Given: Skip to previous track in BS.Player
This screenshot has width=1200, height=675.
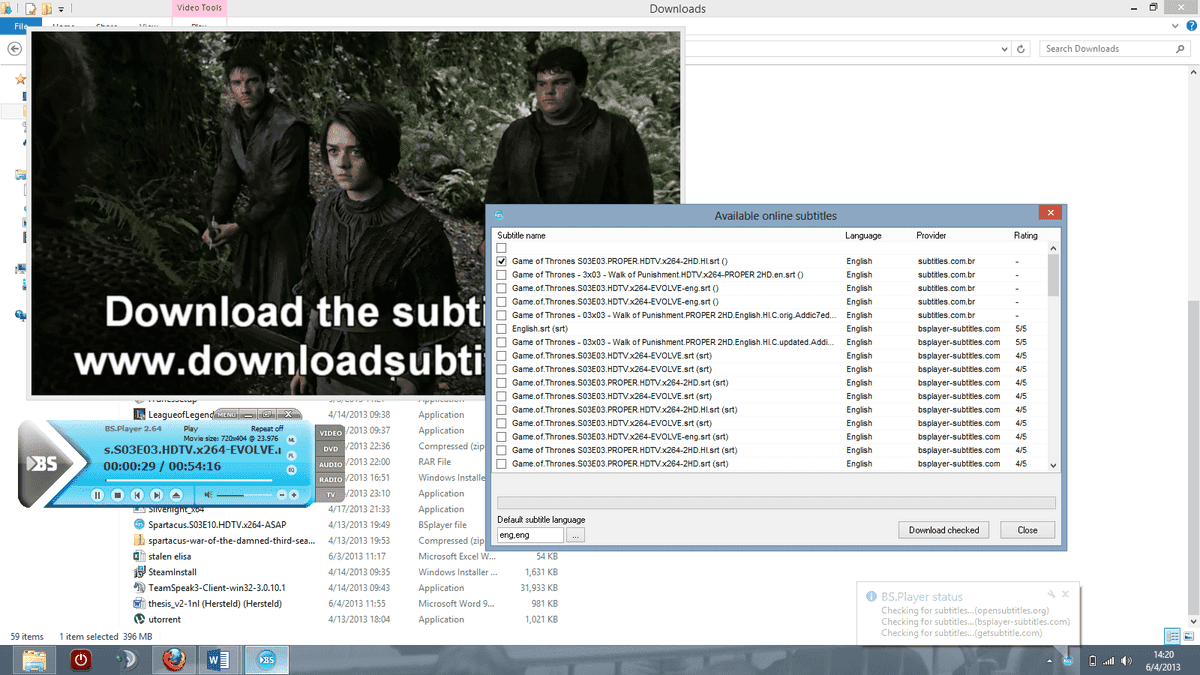Looking at the screenshot, I should pos(137,495).
